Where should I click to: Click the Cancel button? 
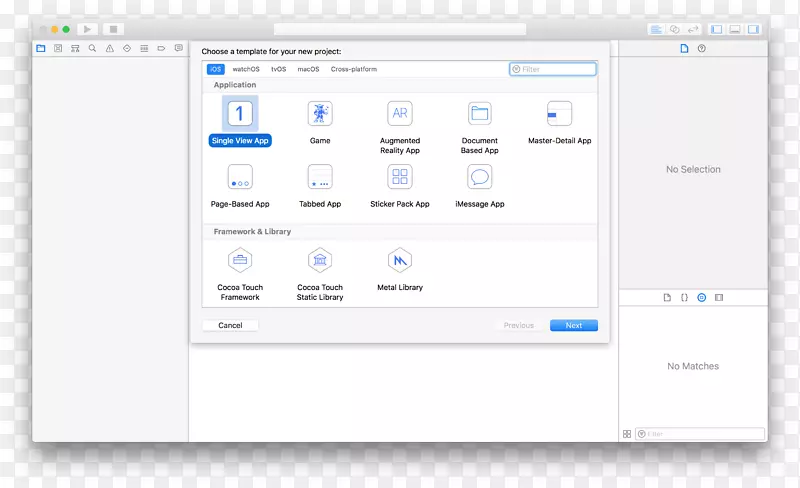(x=230, y=325)
